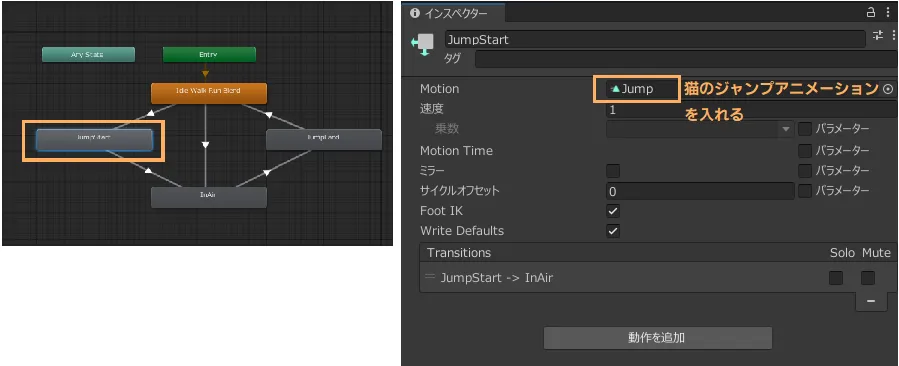Click the タグ input field
899x366 pixels.
pos(686,59)
